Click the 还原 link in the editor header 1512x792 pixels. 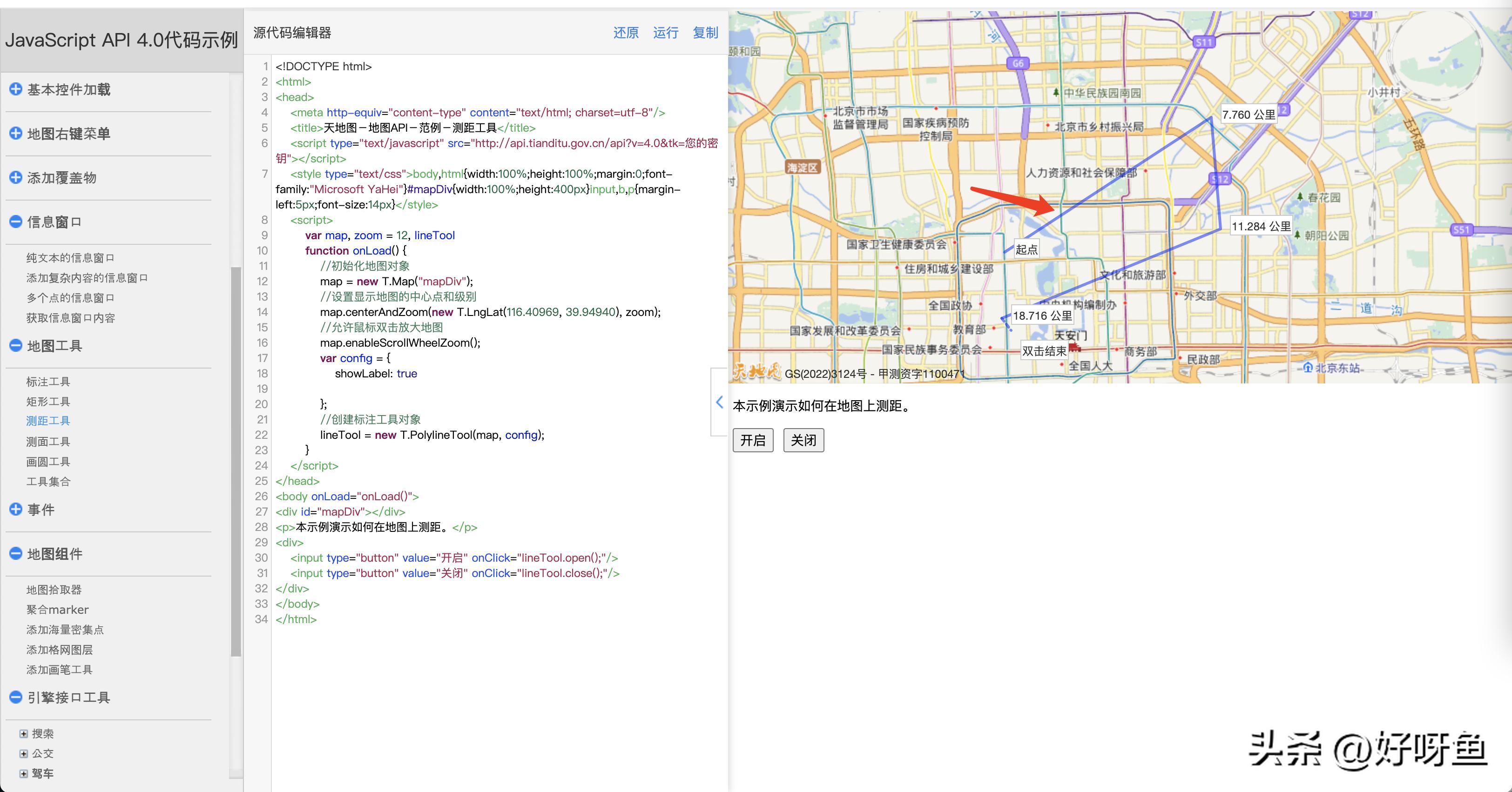pyautogui.click(x=626, y=33)
